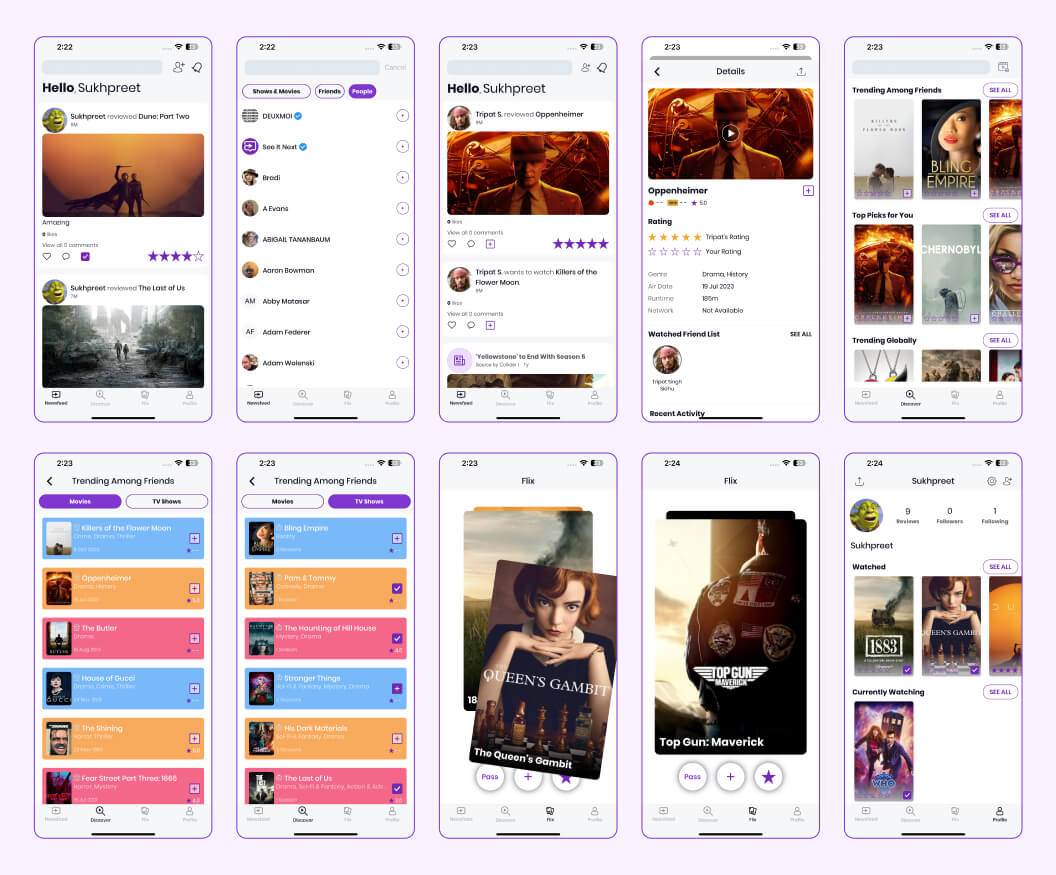Focus the search field on the People list screen
The image size is (1056, 875).
click(312, 67)
